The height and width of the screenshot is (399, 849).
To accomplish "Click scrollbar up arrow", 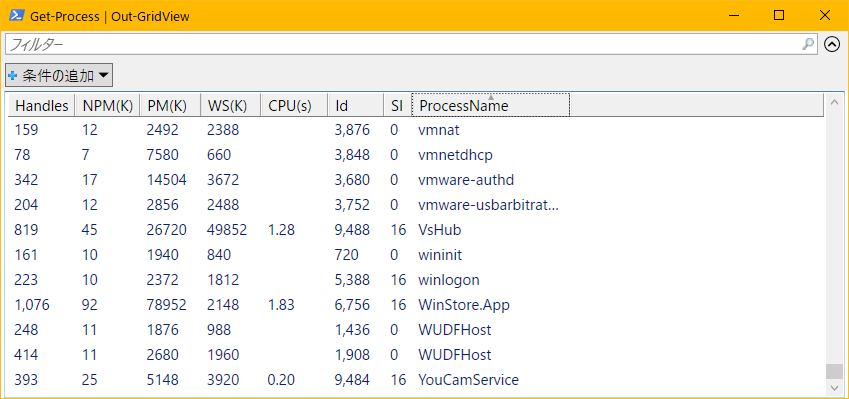I will pyautogui.click(x=834, y=102).
